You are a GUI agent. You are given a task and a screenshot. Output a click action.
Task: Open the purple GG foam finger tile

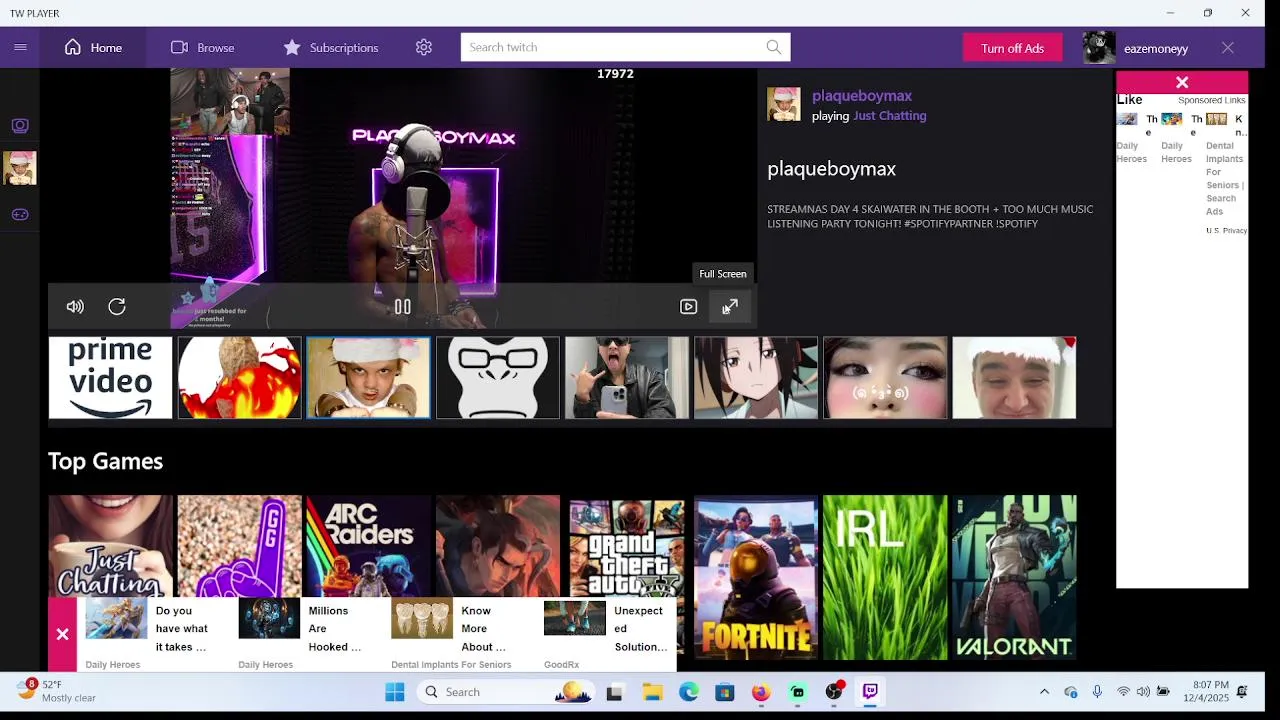pyautogui.click(x=239, y=546)
